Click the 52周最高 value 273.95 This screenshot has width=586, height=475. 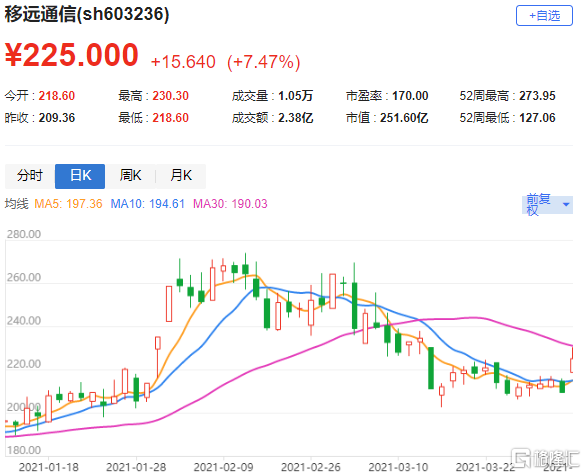click(537, 96)
